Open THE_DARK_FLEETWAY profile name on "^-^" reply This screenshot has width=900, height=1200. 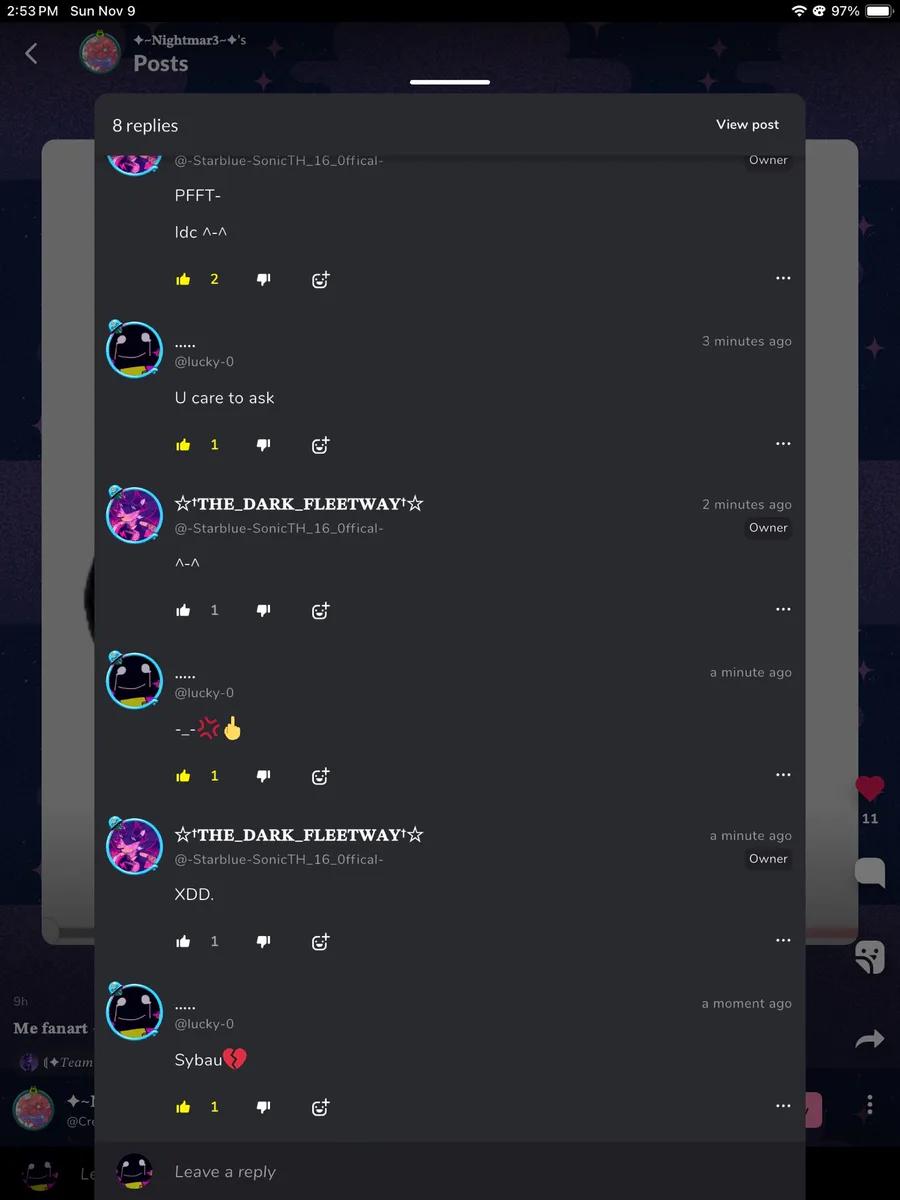point(299,504)
